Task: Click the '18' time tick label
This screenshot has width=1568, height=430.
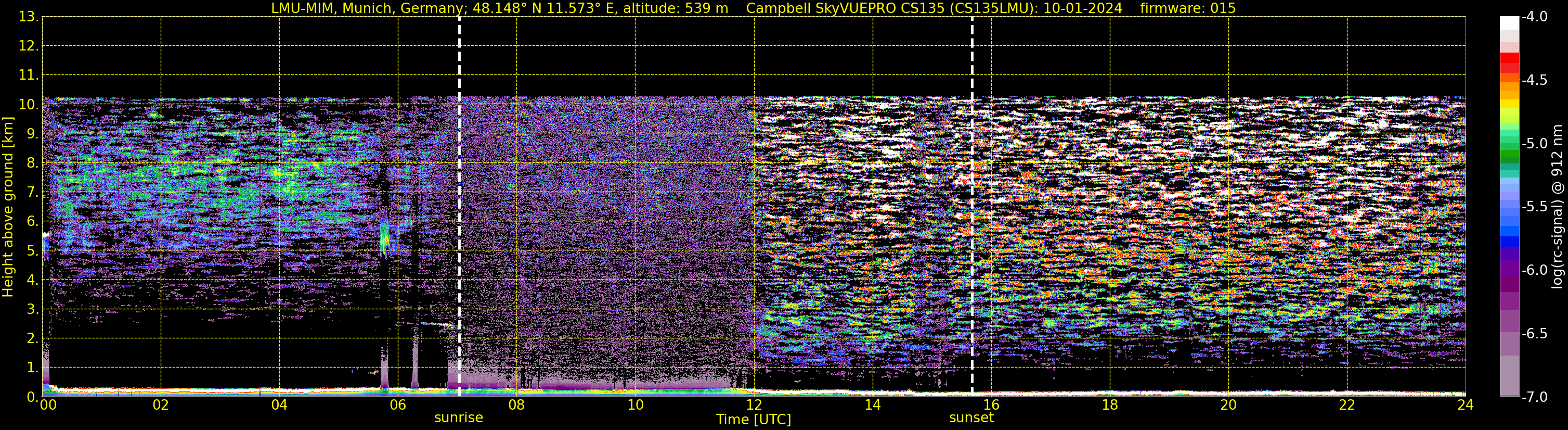Action: click(1110, 405)
